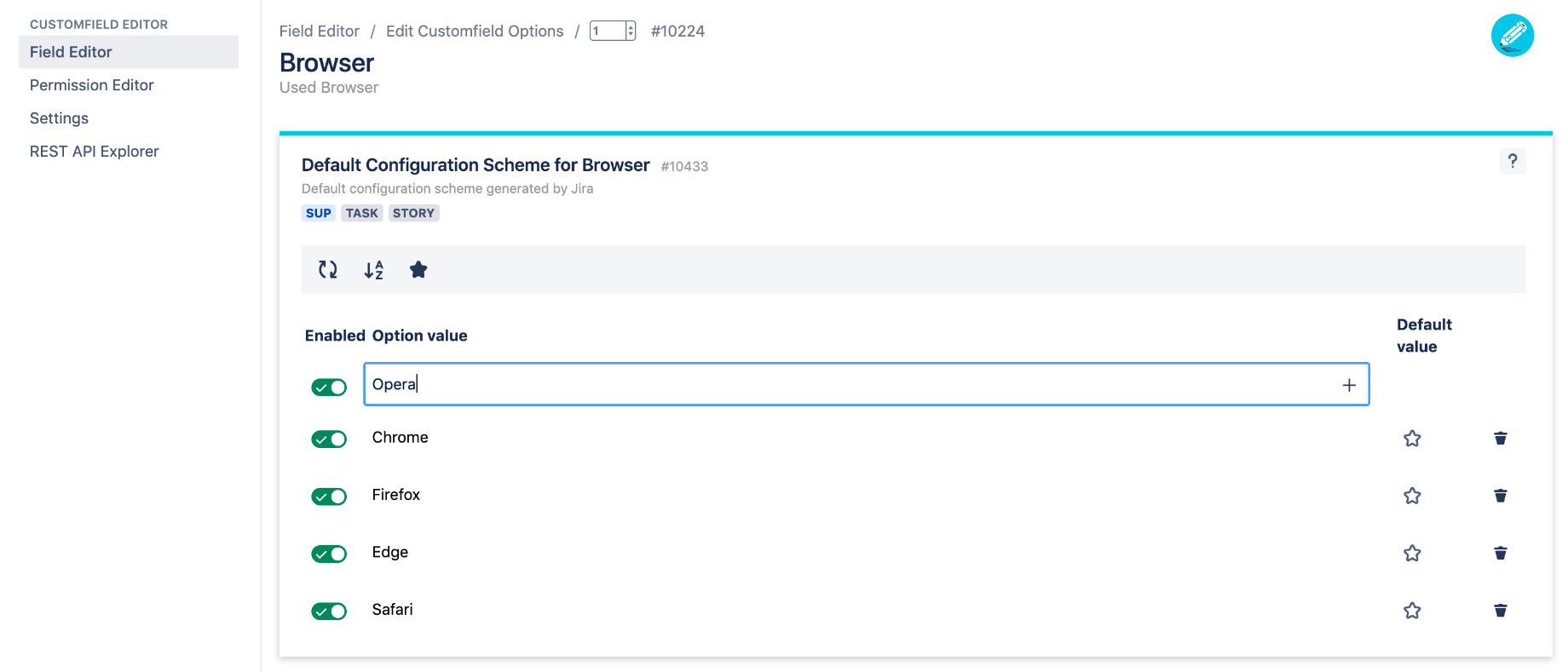Sort option values alphabetically with A-Z icon
This screenshot has height=672, width=1568.
(x=372, y=269)
